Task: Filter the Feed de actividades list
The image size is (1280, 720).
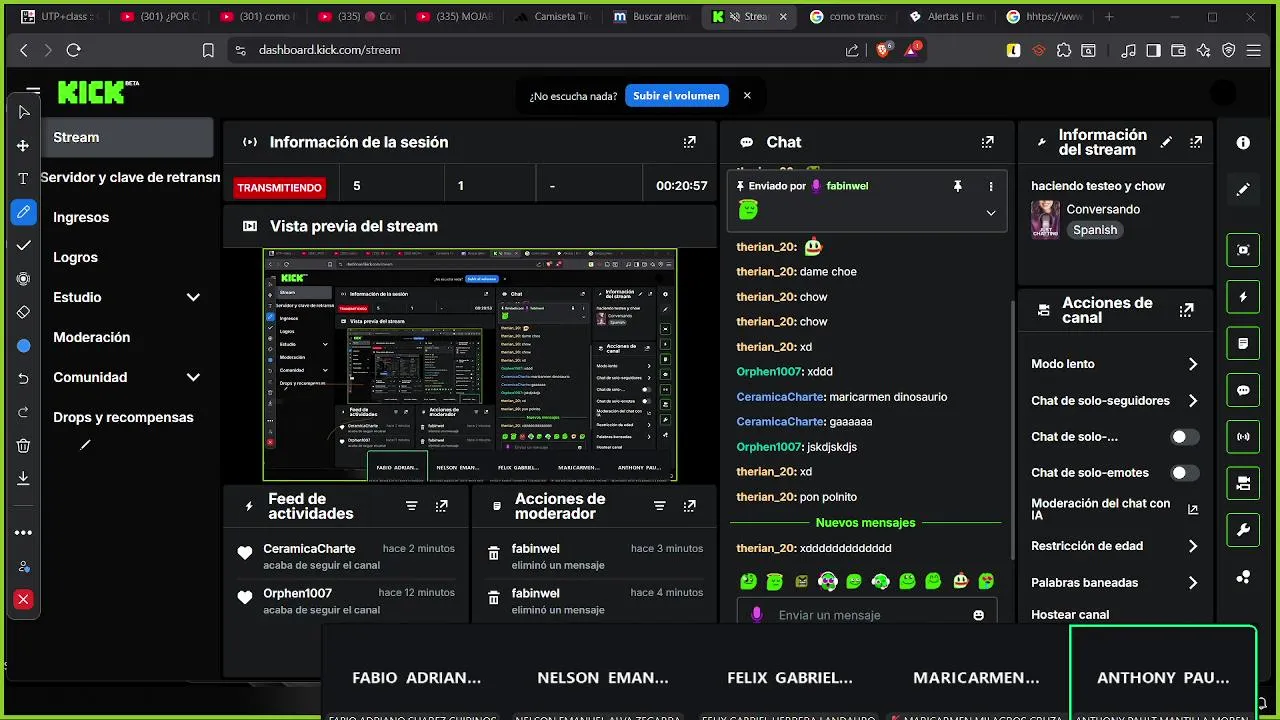Action: (x=411, y=506)
